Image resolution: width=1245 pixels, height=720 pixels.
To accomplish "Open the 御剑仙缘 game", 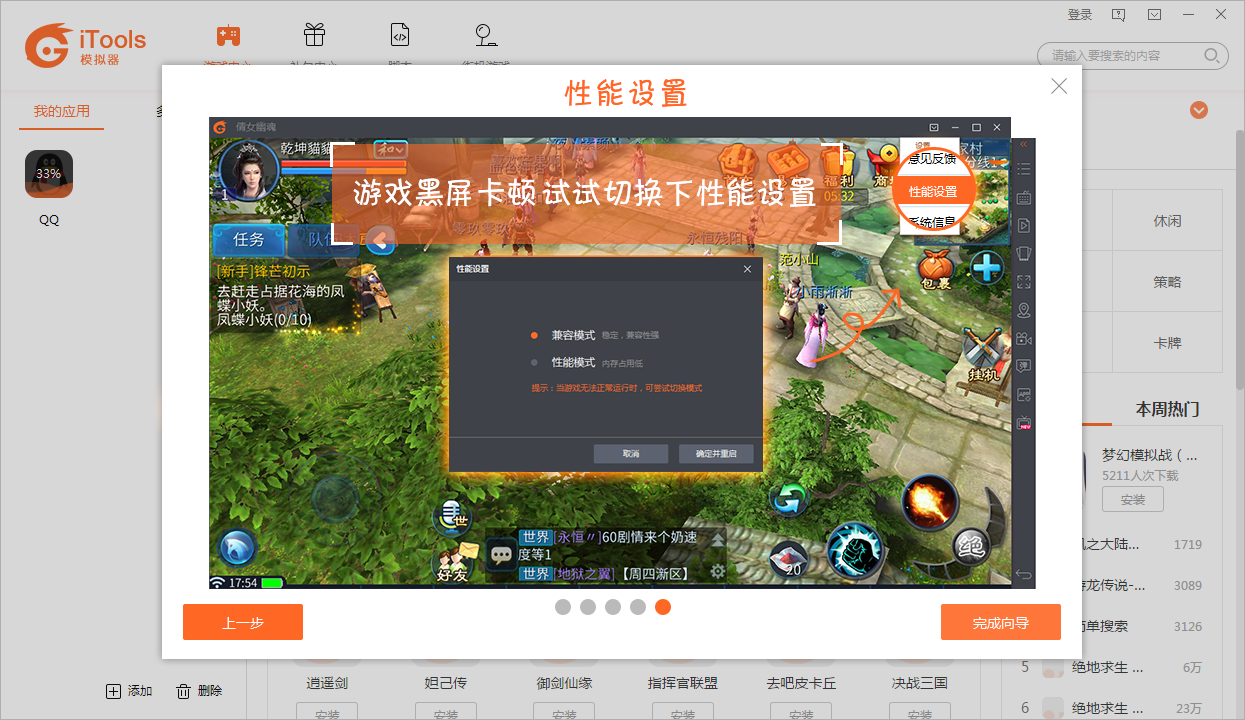I will [564, 684].
